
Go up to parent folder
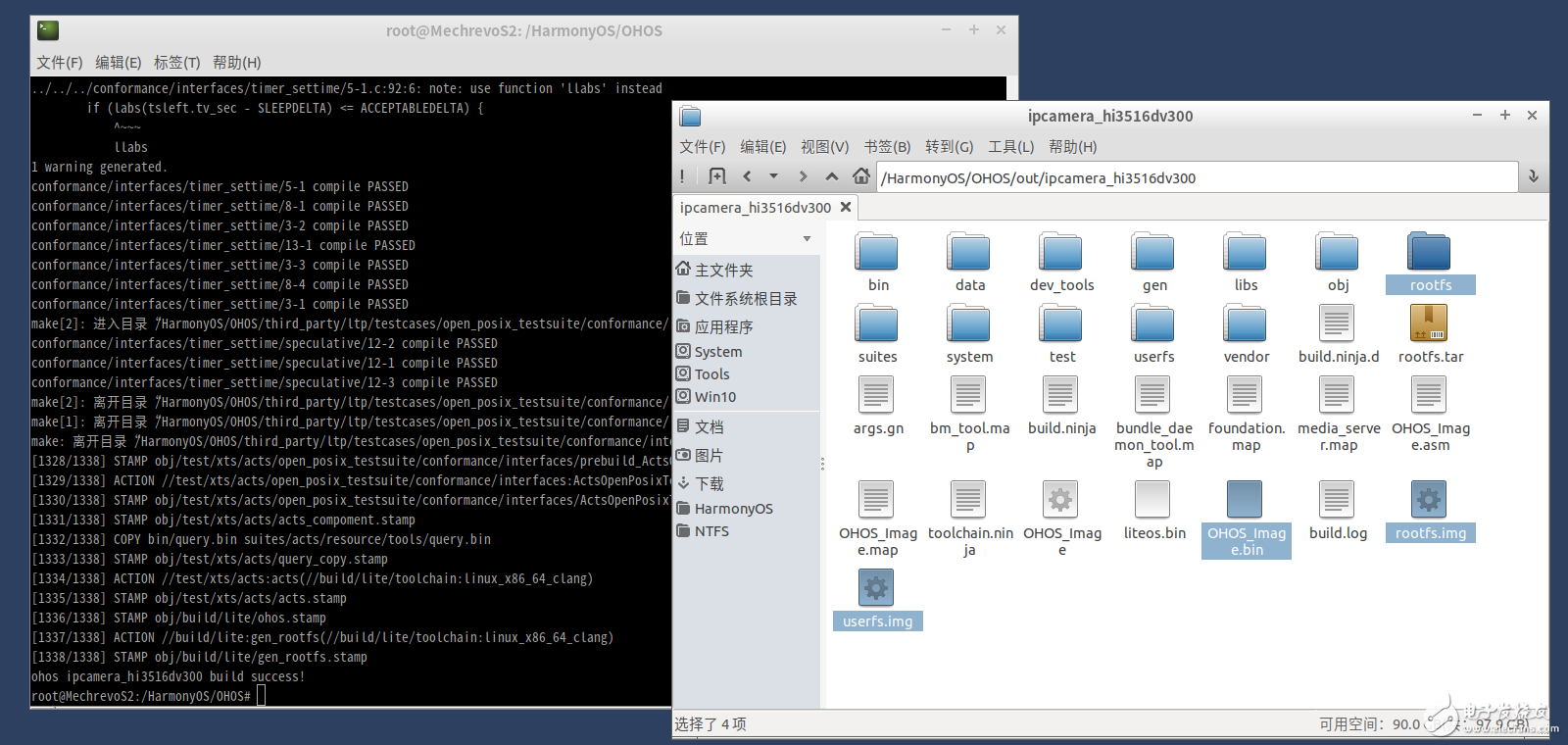tap(831, 176)
